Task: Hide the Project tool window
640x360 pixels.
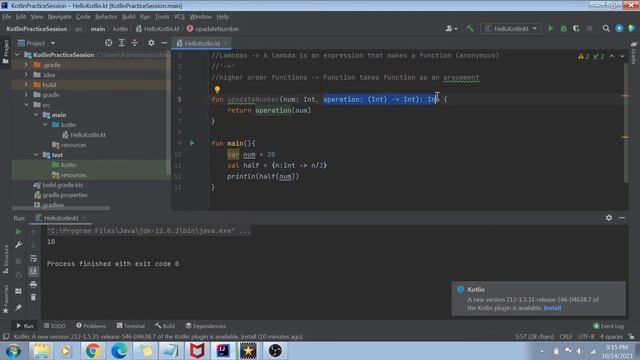Action: 164,43
